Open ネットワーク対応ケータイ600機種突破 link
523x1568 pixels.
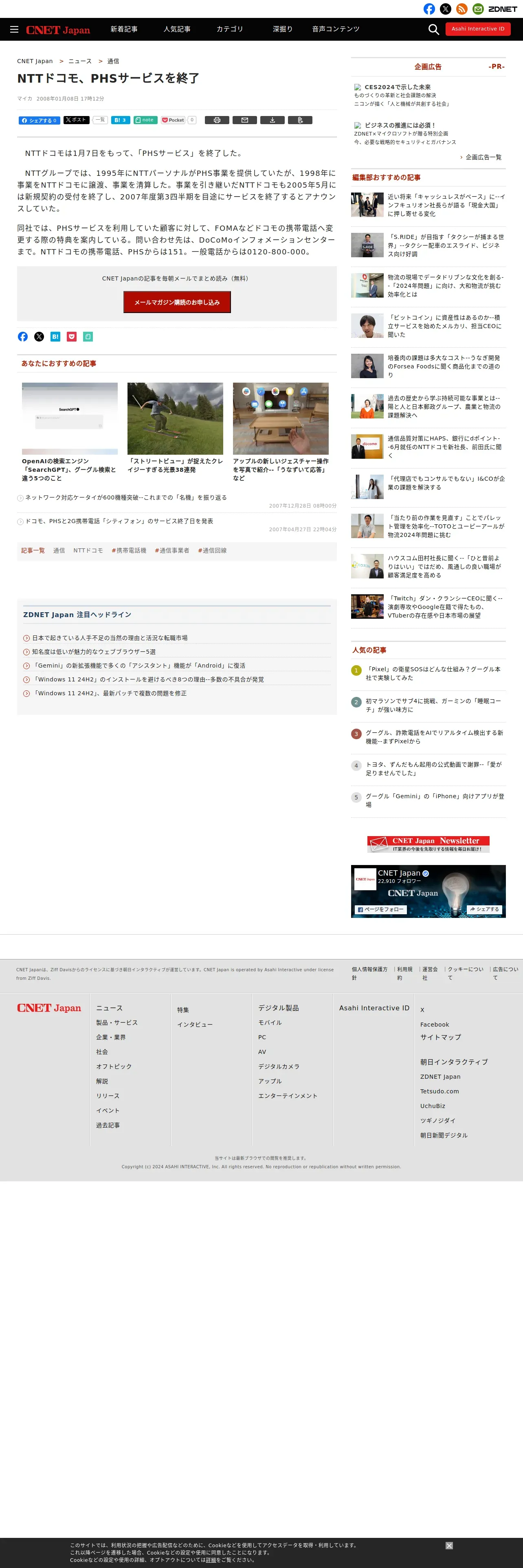point(126,498)
